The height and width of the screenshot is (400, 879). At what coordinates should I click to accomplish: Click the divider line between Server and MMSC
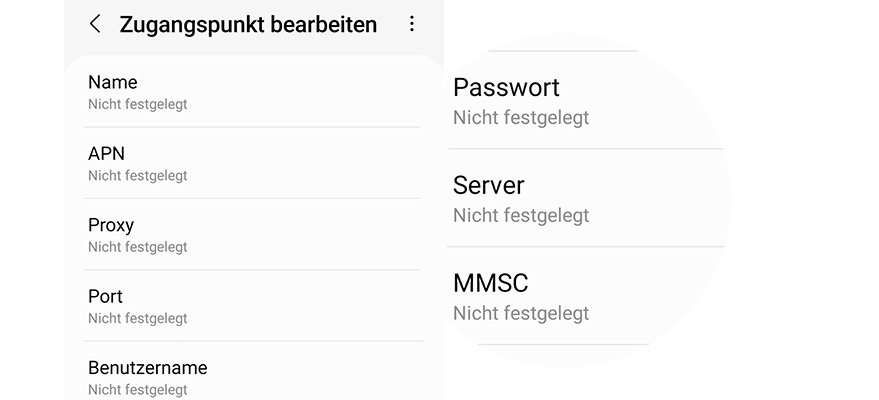coord(584,247)
